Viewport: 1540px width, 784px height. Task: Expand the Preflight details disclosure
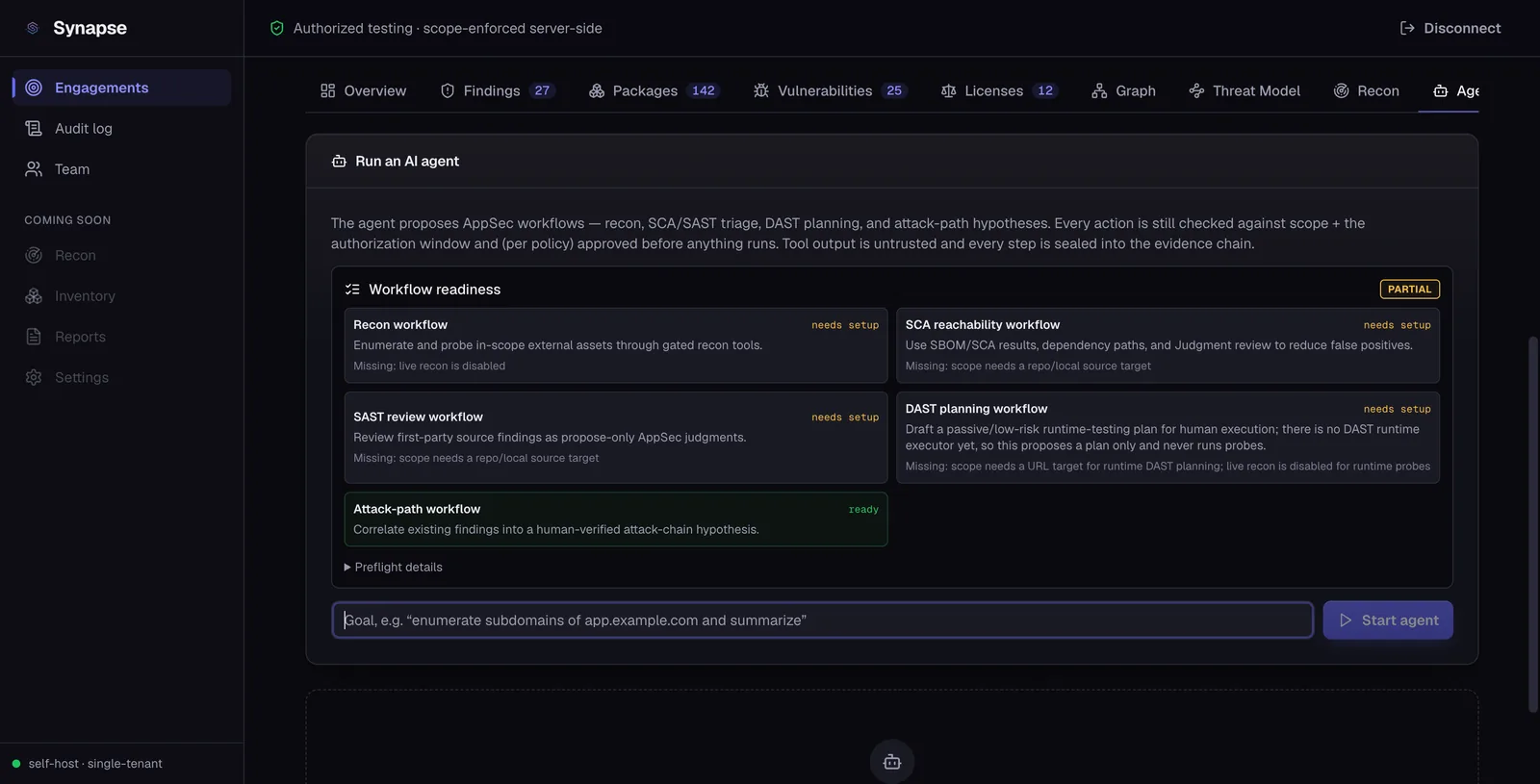point(393,568)
